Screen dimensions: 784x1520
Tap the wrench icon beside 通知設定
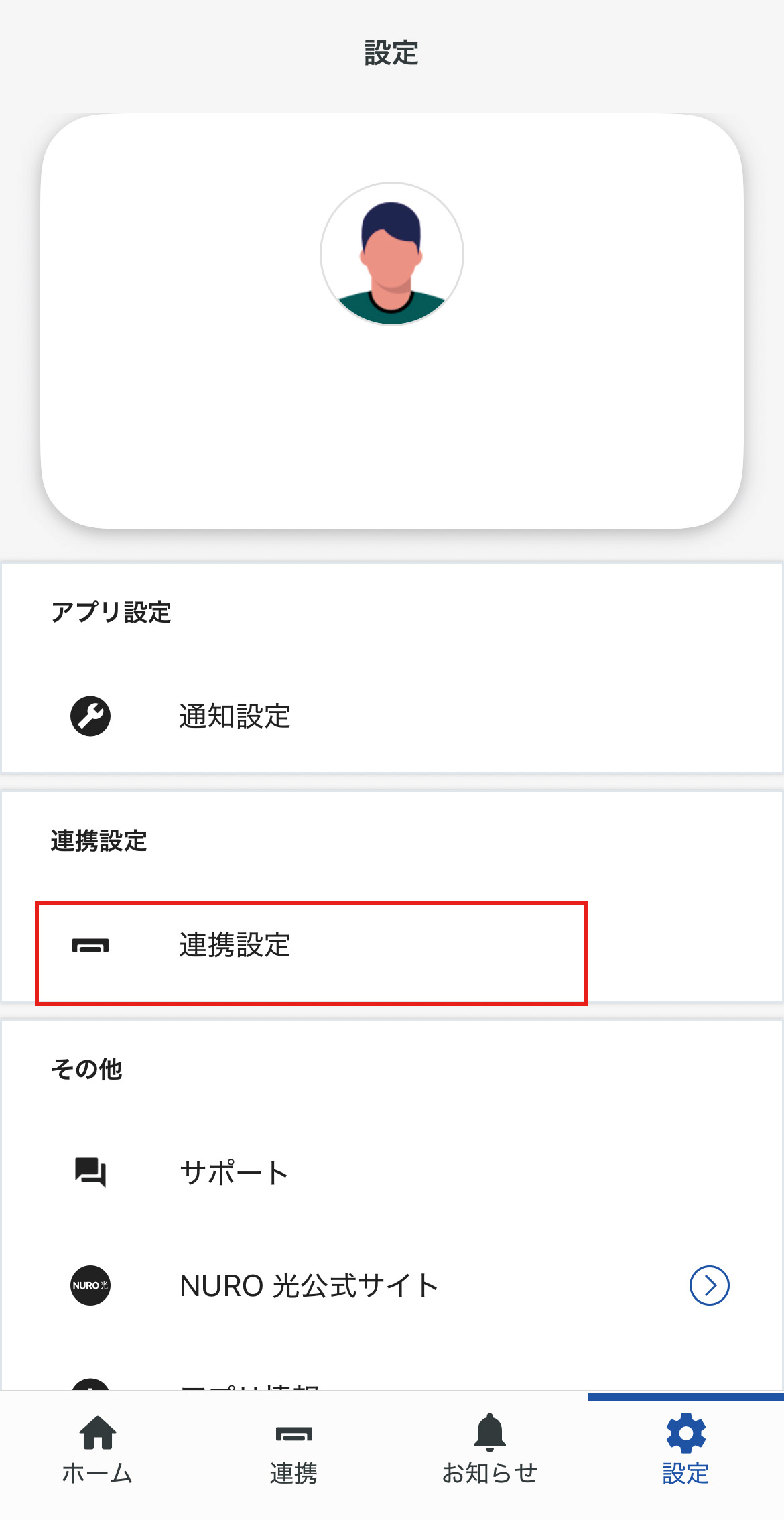tap(90, 716)
